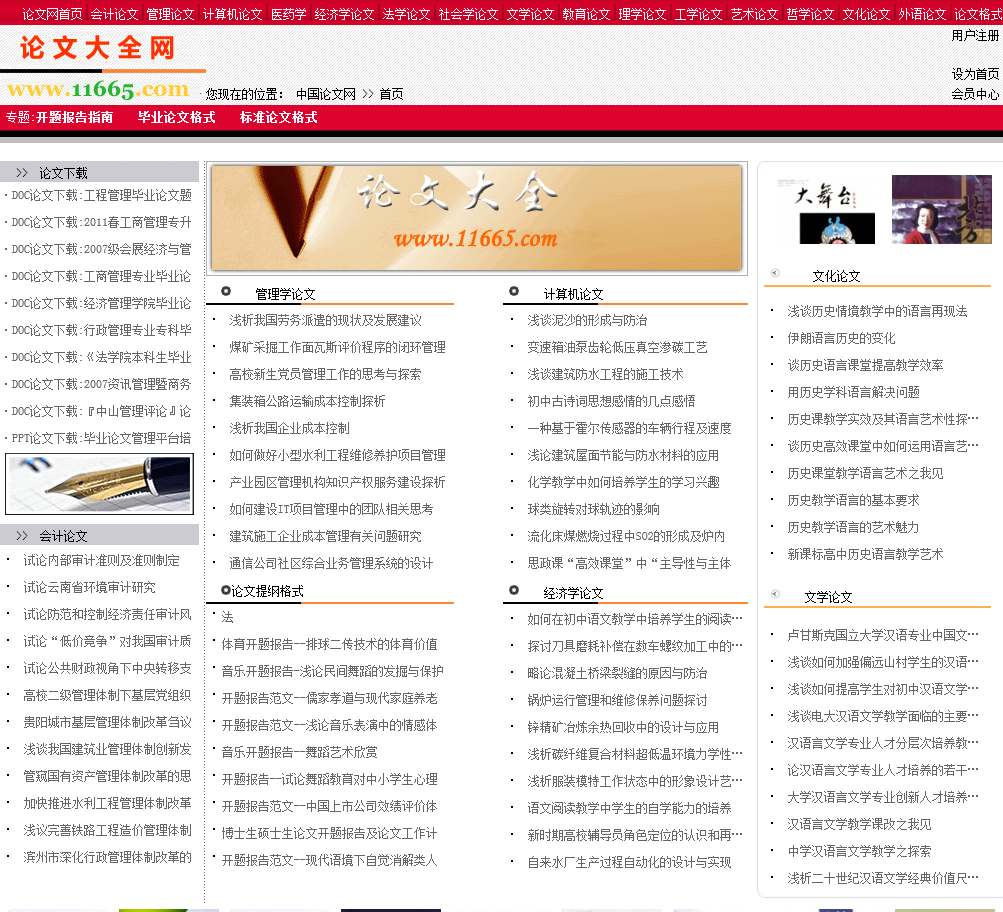The image size is (1003, 912).
Task: Open the 管理论文 nav menu item
Action: [x=170, y=14]
